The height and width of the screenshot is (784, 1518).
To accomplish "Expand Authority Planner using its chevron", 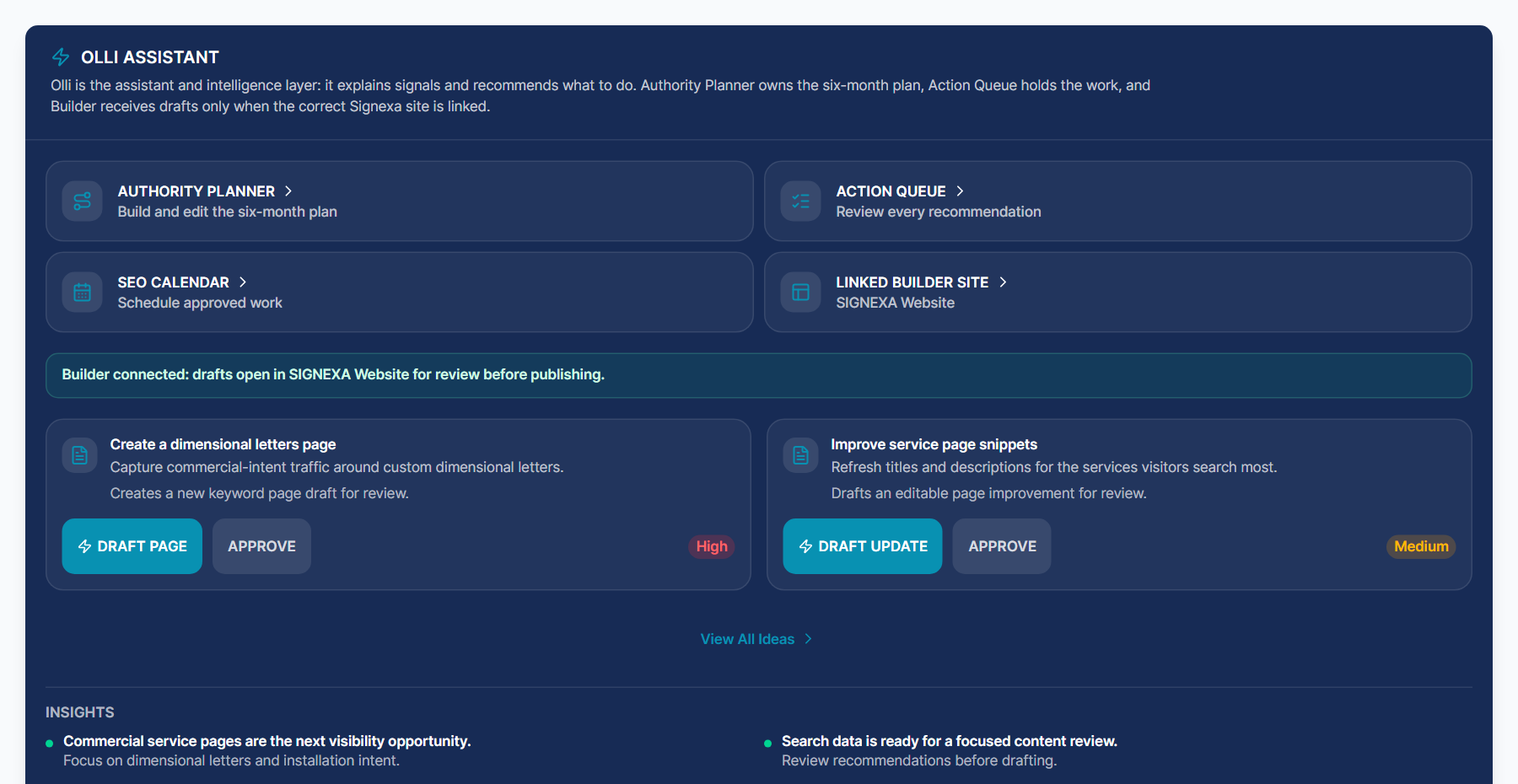I will (x=288, y=191).
